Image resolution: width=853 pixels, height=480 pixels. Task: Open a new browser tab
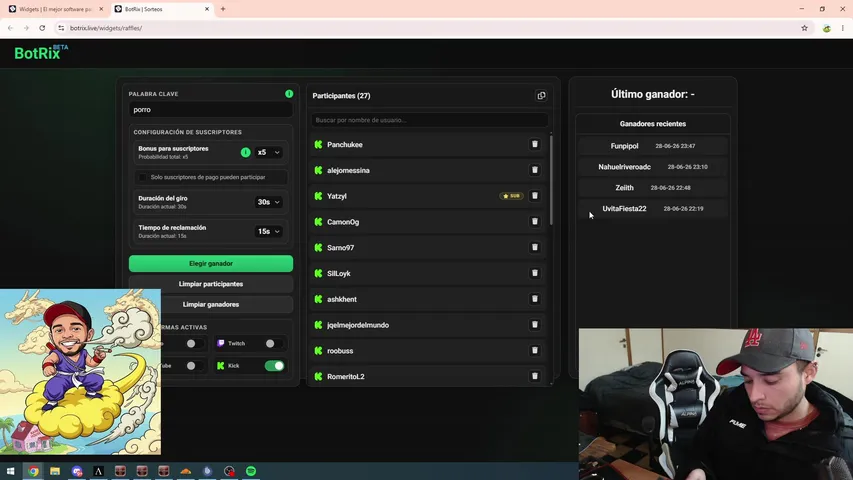(x=223, y=9)
